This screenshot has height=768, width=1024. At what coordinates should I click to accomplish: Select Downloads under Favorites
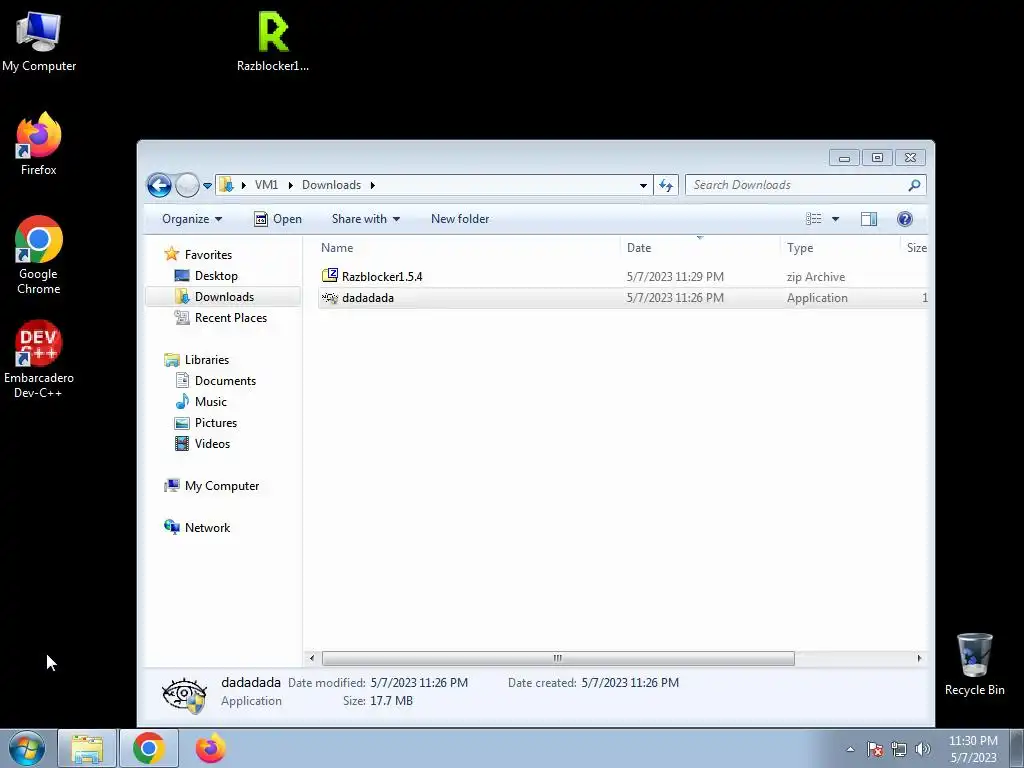click(x=223, y=296)
